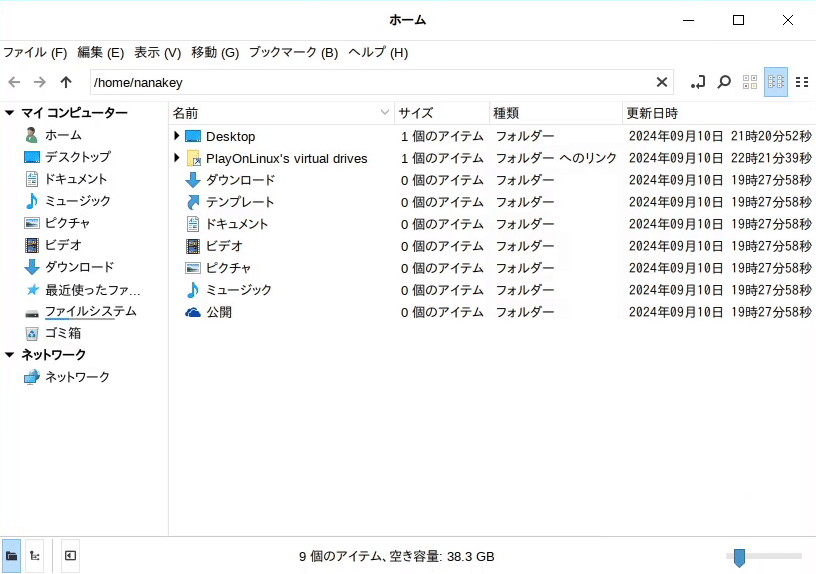
Task: Open the 編集 (E) menu
Action: [100, 53]
